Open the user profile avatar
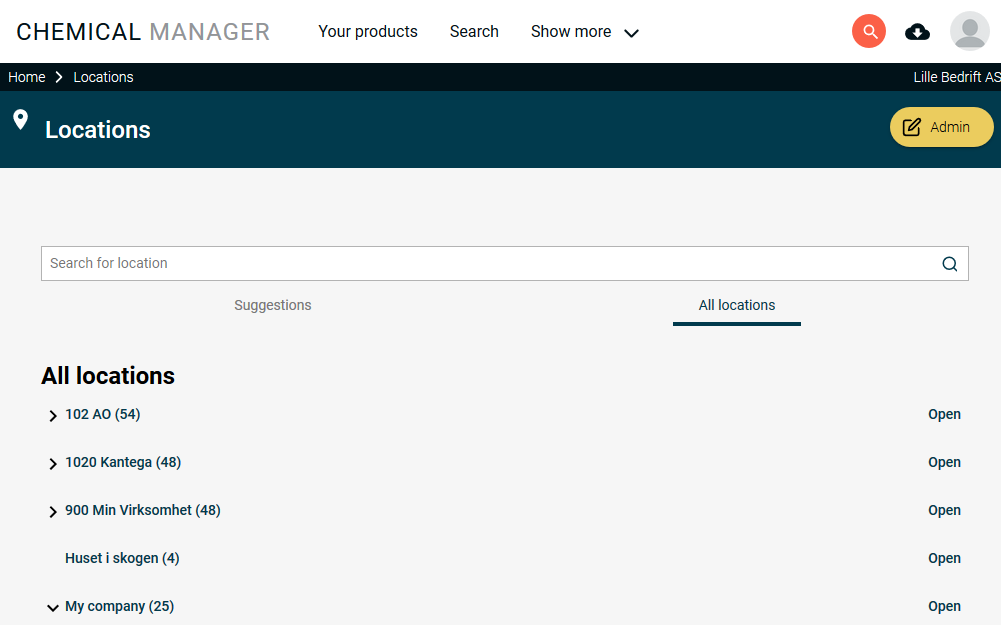Viewport: 1001px width, 625px height. coord(970,31)
